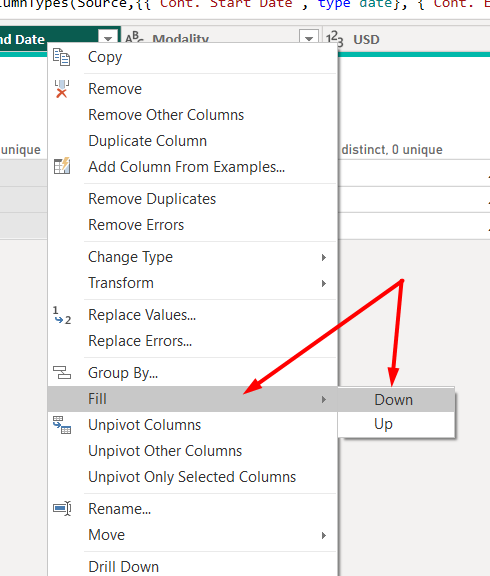The image size is (490, 576).
Task: Click the Modality column header
Action: tap(222, 34)
